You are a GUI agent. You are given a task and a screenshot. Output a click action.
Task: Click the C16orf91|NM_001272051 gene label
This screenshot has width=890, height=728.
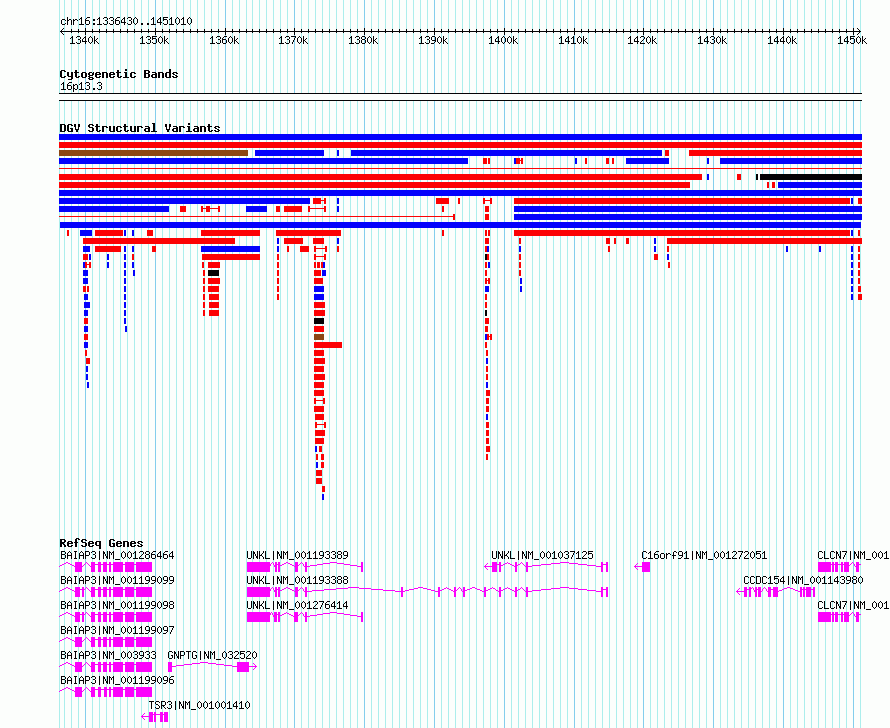(x=704, y=556)
